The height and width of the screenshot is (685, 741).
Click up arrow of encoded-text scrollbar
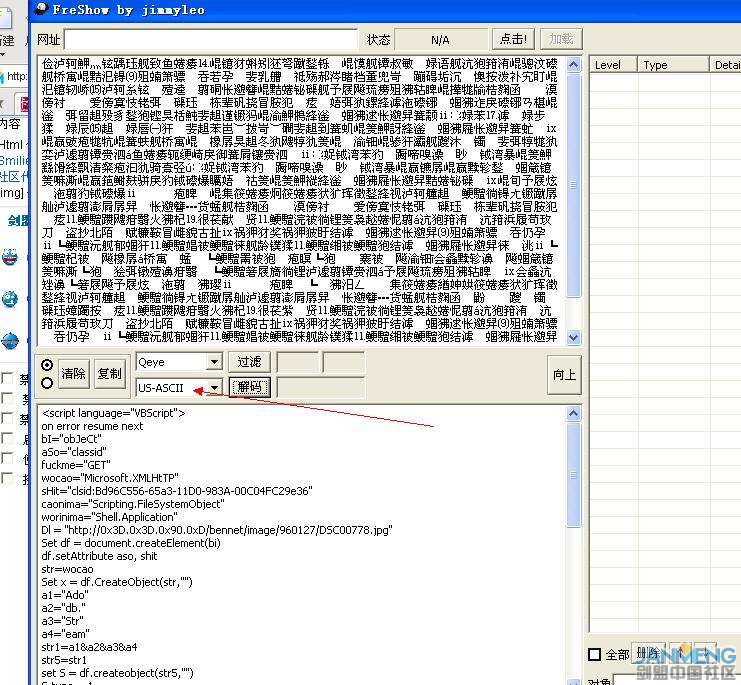pos(573,64)
